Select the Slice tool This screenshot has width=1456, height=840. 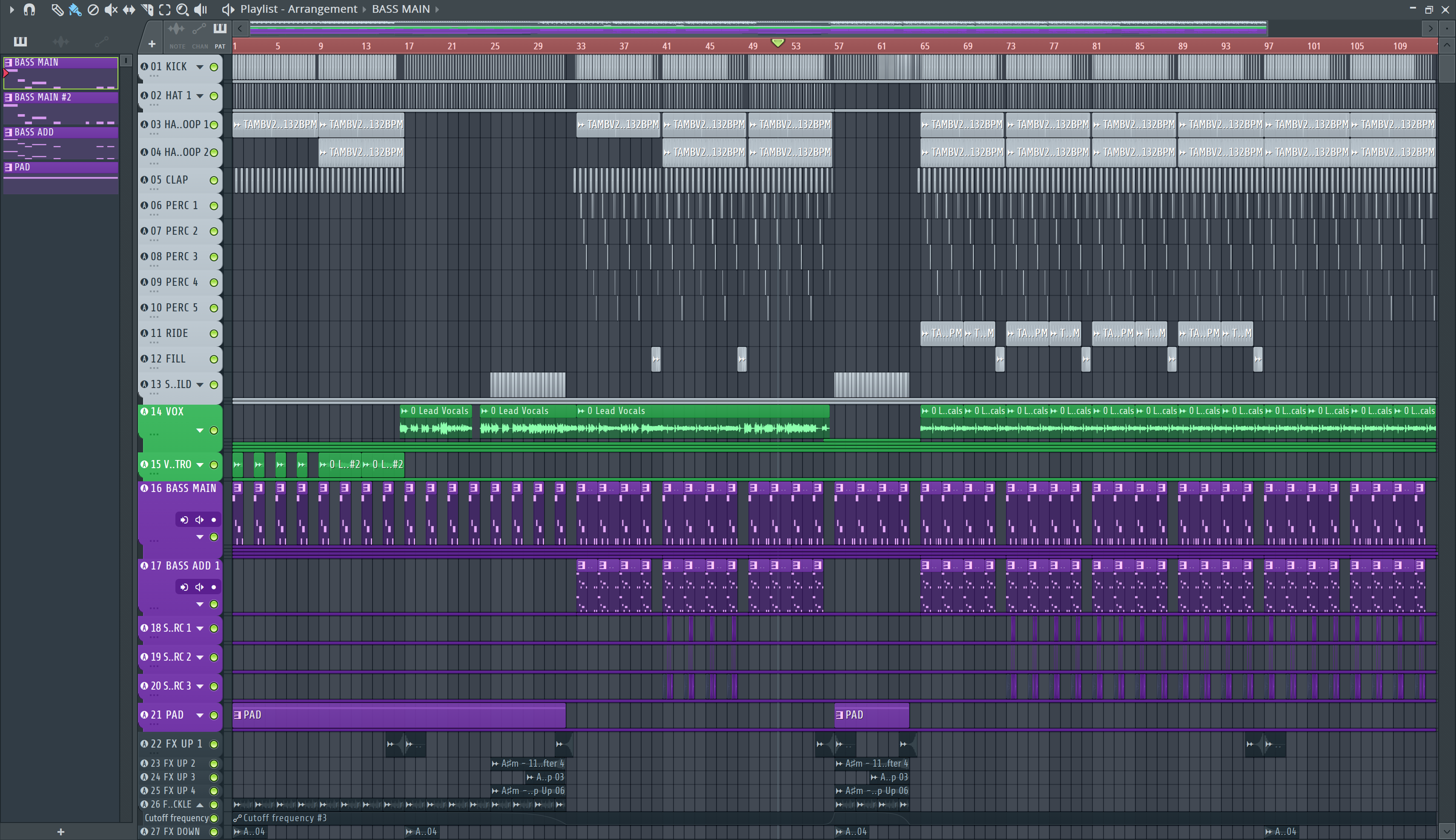coord(147,9)
